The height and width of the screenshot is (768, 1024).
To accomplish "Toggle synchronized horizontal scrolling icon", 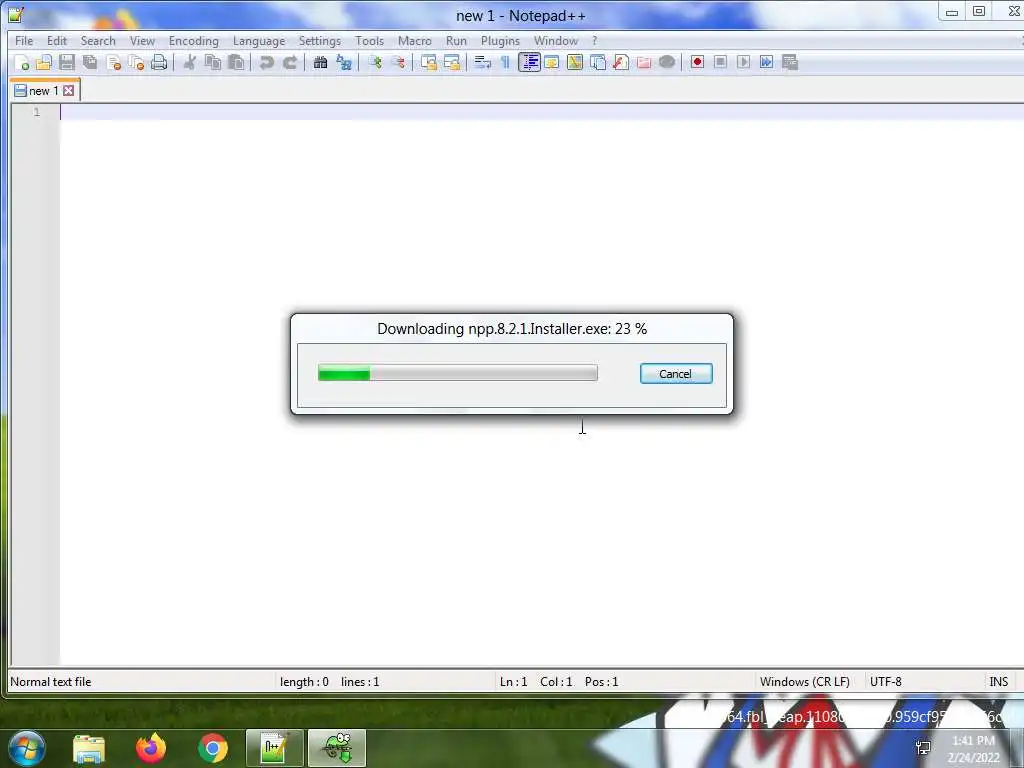I will coord(452,63).
